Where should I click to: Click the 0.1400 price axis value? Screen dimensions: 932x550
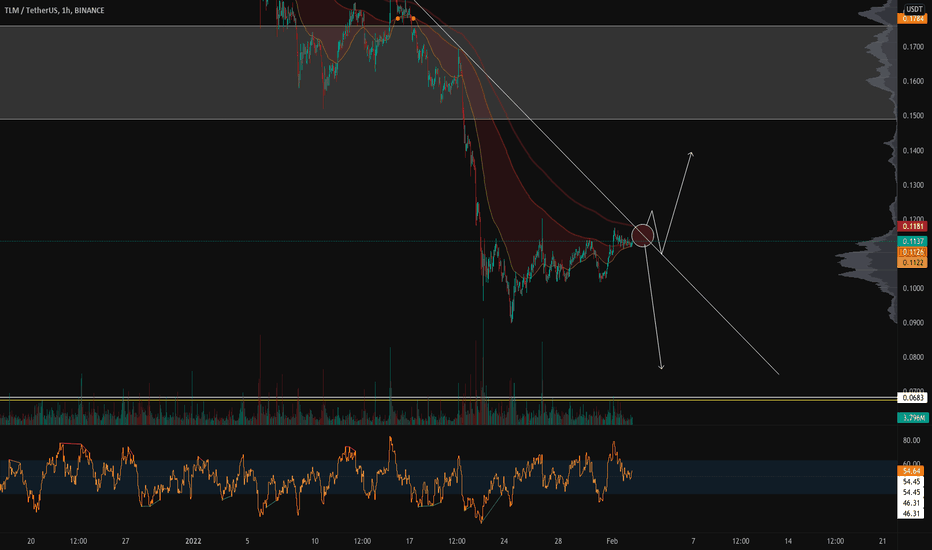(913, 150)
